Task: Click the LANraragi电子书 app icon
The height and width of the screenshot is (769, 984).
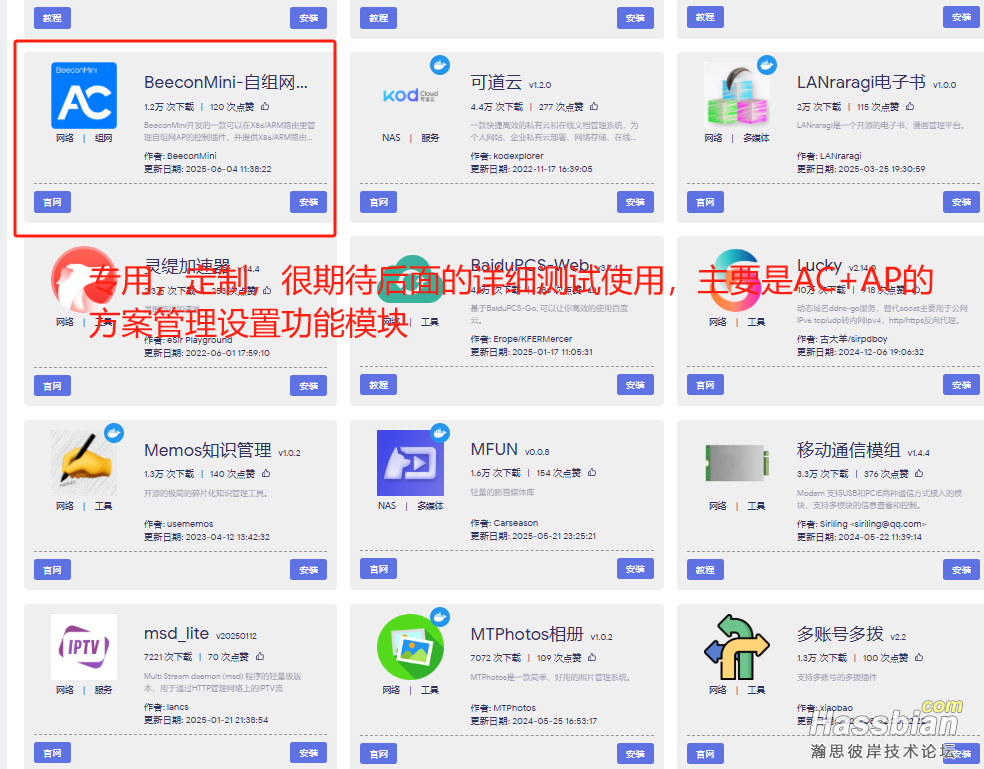Action: tap(737, 95)
